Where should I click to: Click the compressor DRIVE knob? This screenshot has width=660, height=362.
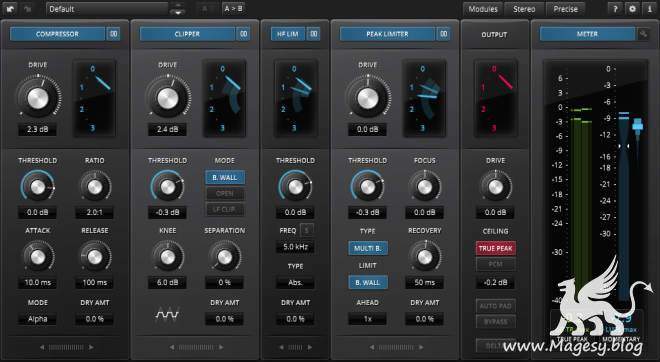[x=38, y=98]
